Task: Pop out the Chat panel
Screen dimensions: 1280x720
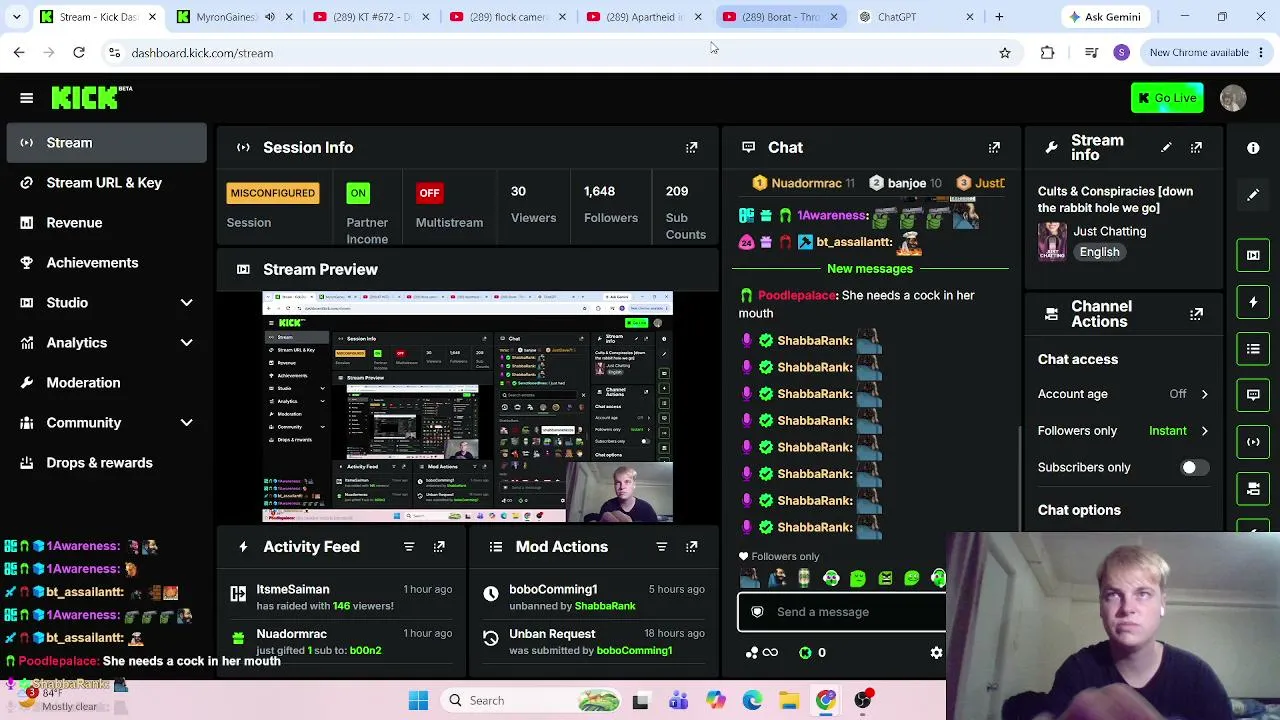Action: pos(994,148)
